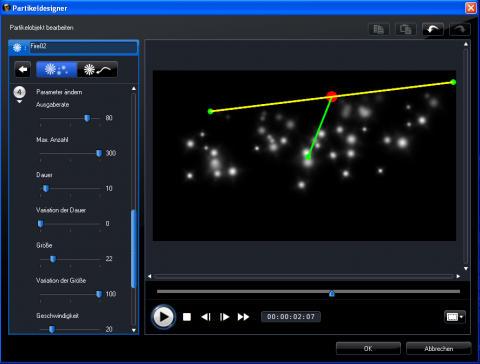480x364 pixels.
Task: Click the green direction handle endpoint
Action: (308, 156)
